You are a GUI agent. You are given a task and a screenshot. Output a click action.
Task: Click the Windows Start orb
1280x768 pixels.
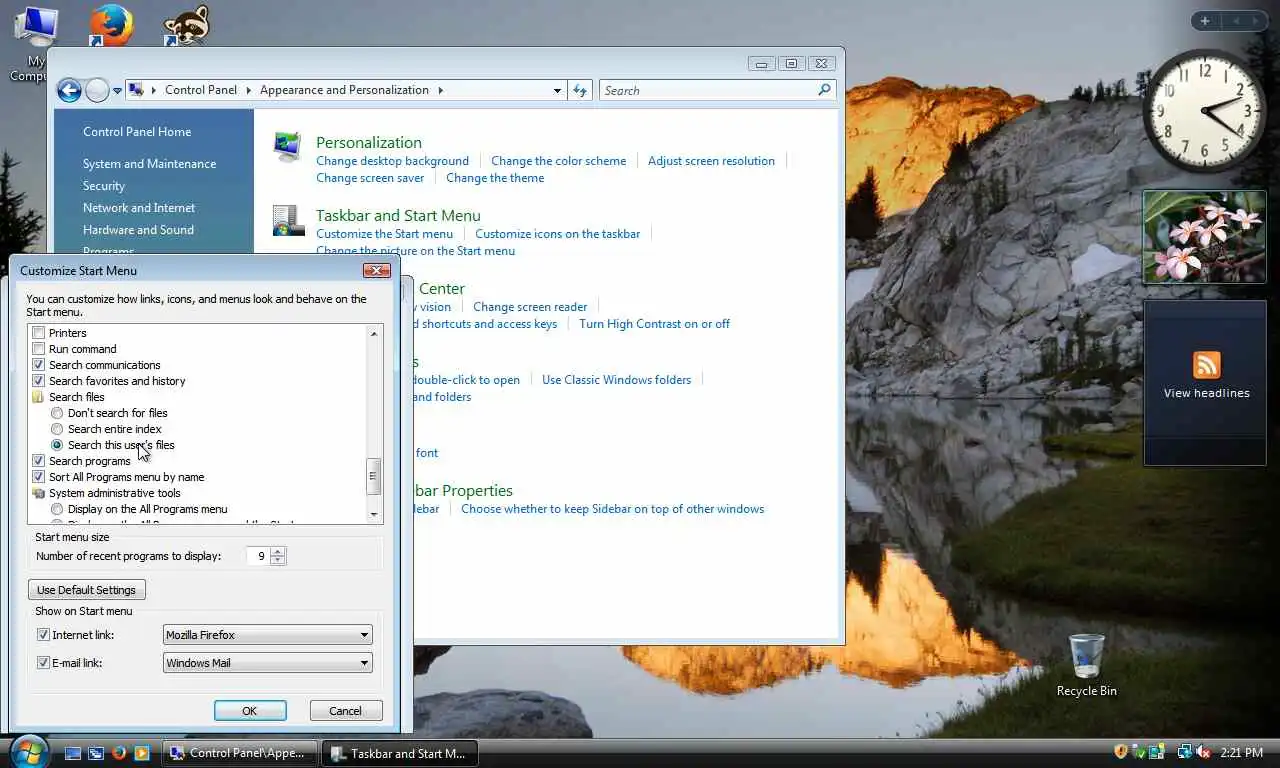pos(28,750)
